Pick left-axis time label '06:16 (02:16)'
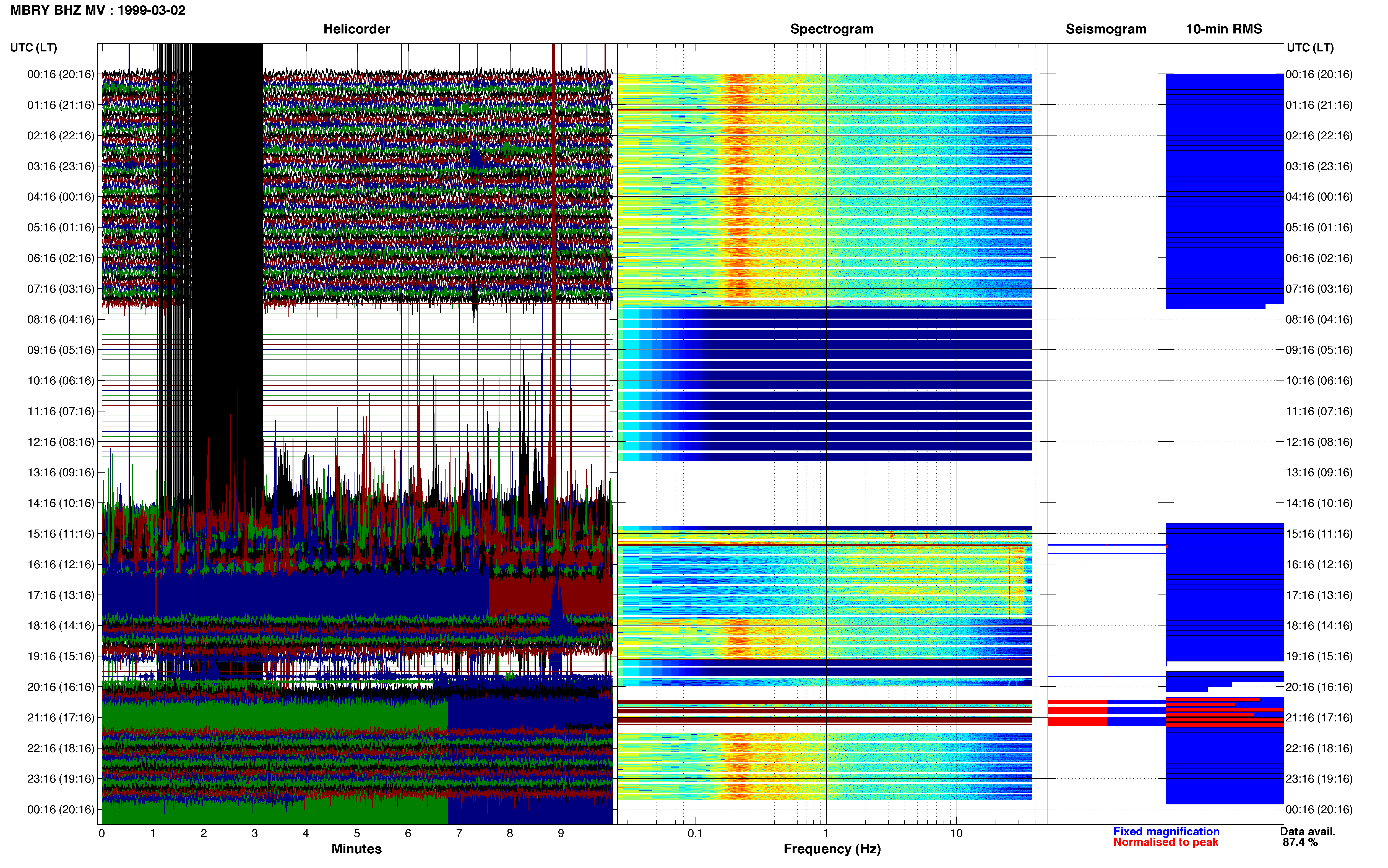1388x868 pixels. [x=61, y=258]
